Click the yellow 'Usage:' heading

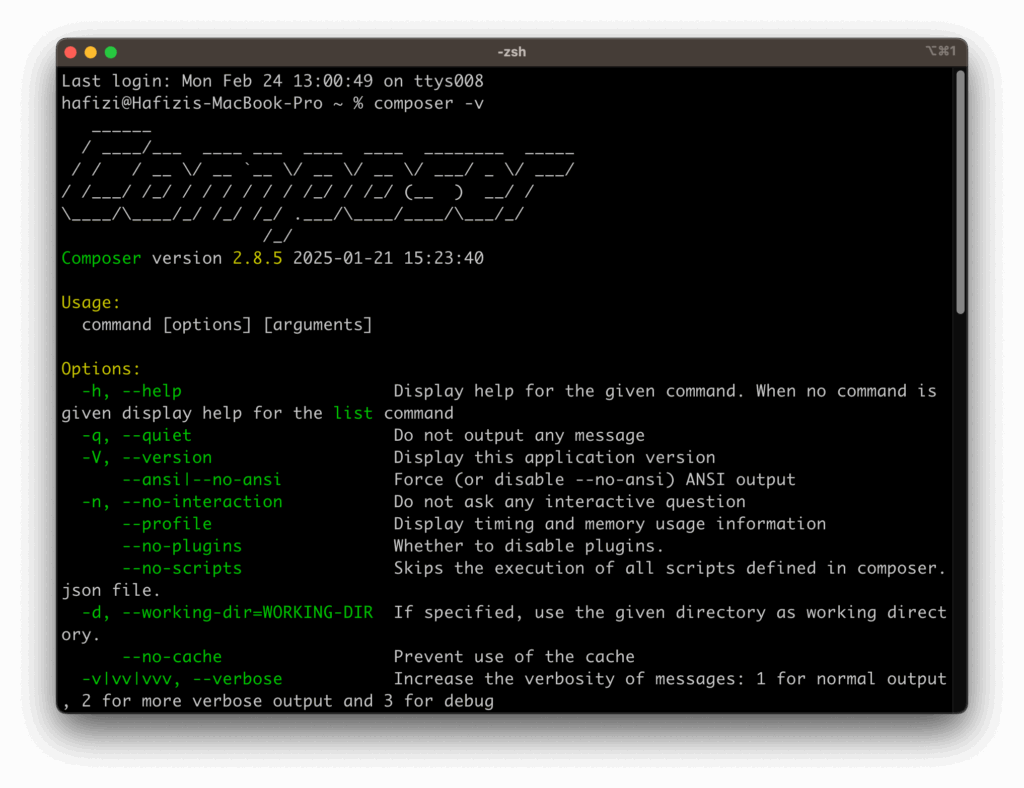(x=91, y=302)
